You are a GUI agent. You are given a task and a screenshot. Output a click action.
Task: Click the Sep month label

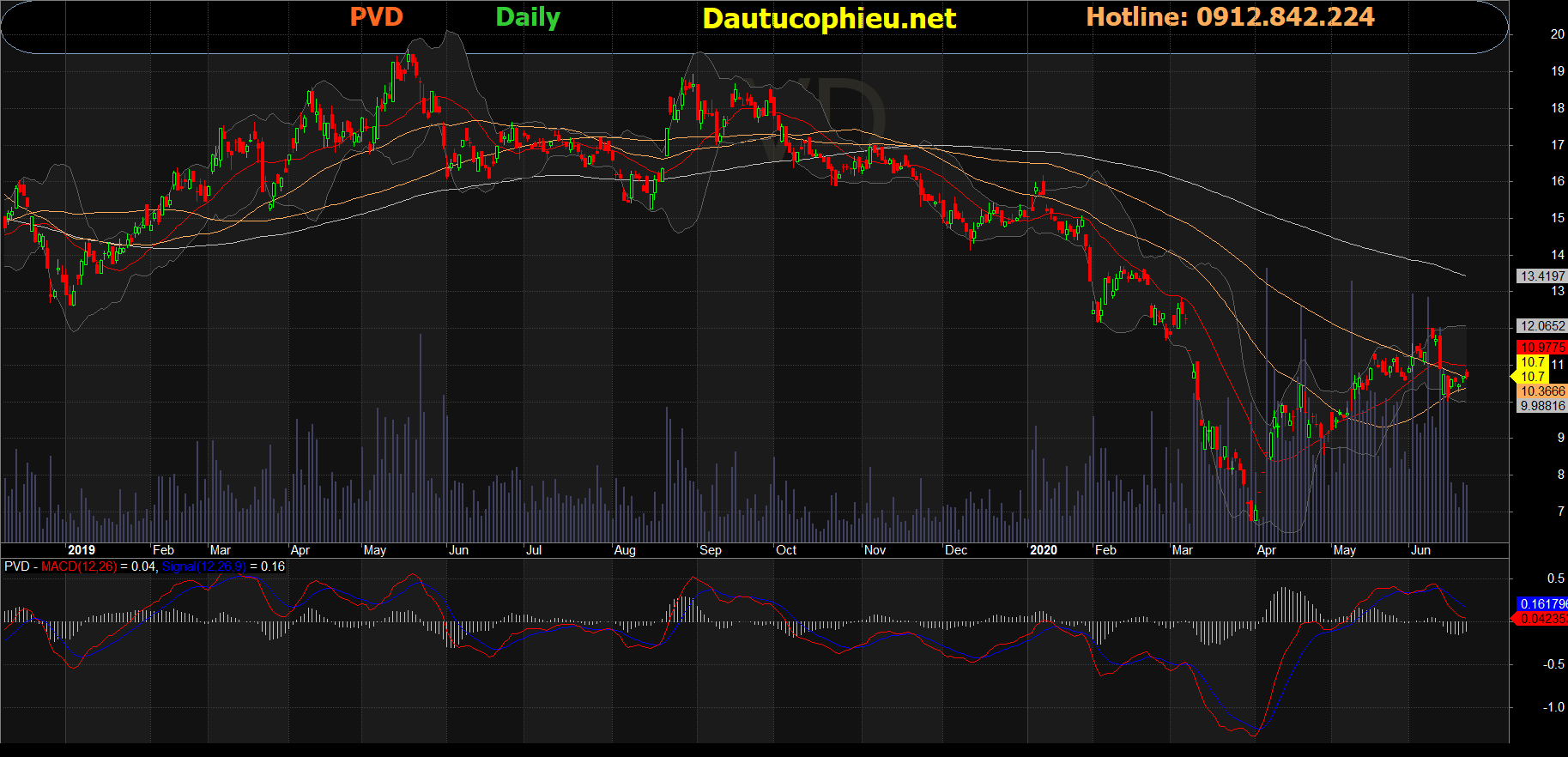(711, 550)
